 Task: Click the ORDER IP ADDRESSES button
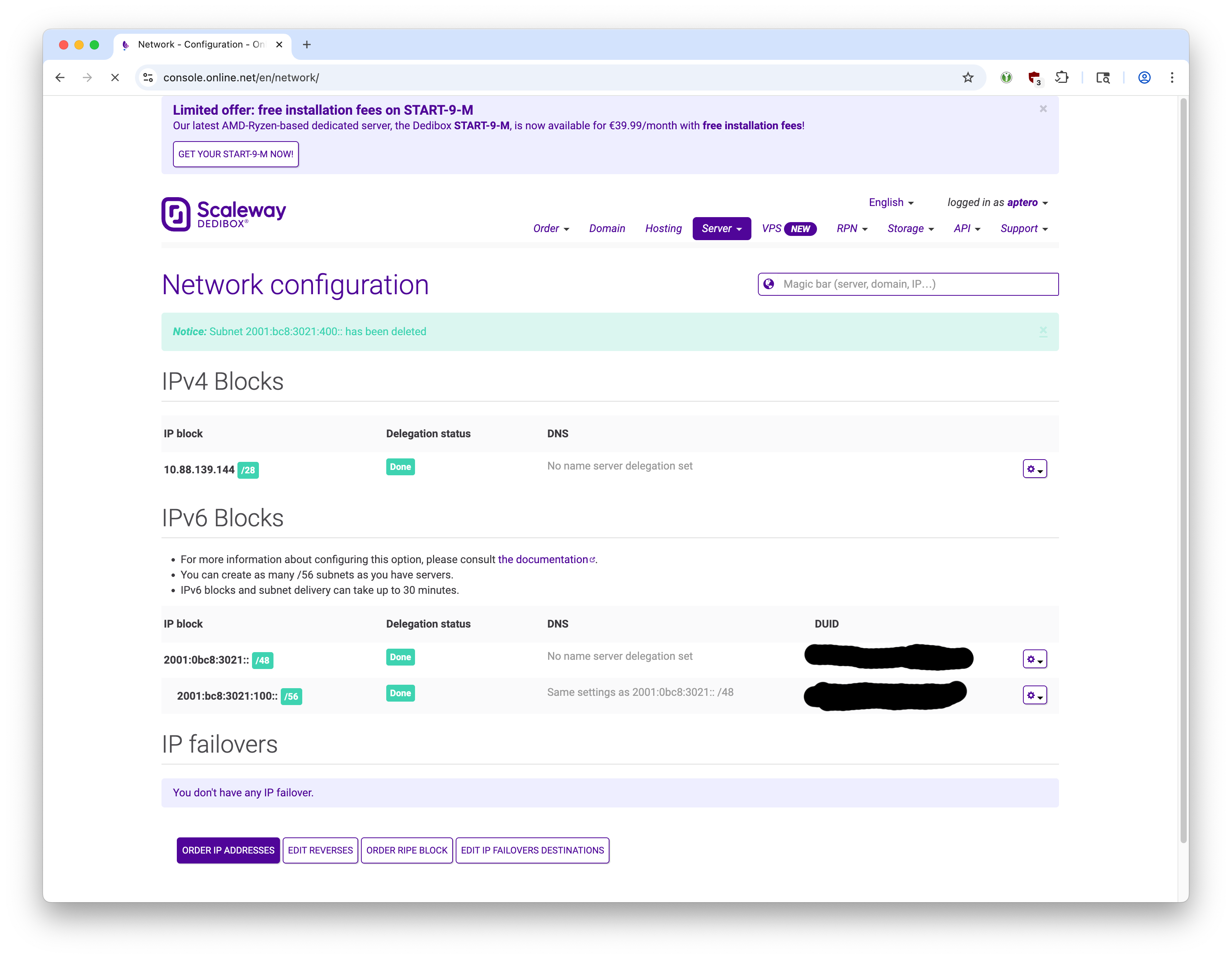[x=228, y=850]
